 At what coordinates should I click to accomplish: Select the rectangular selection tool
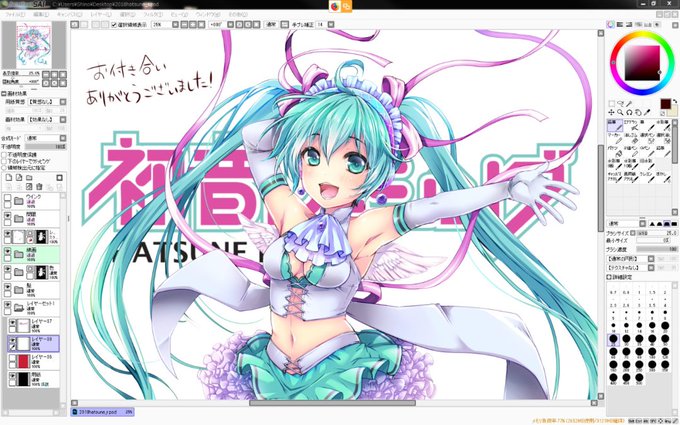612,104
